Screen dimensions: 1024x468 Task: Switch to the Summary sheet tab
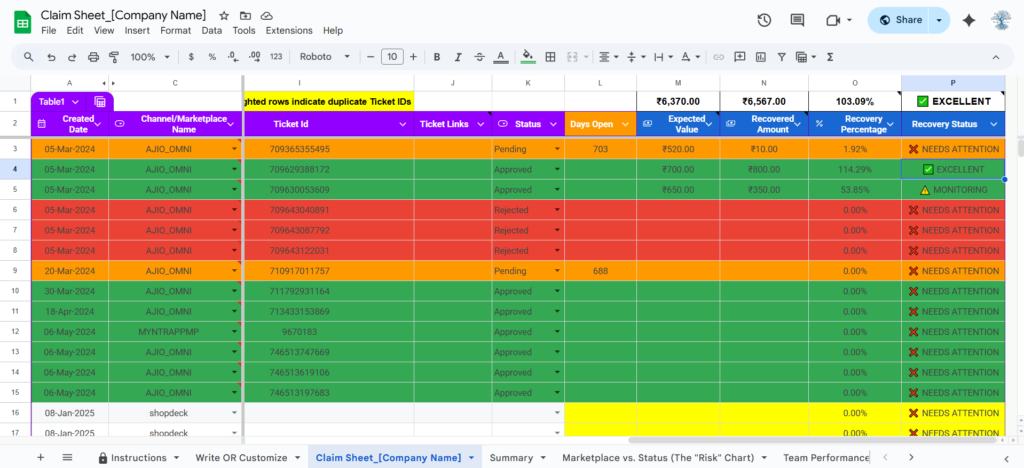coord(511,457)
